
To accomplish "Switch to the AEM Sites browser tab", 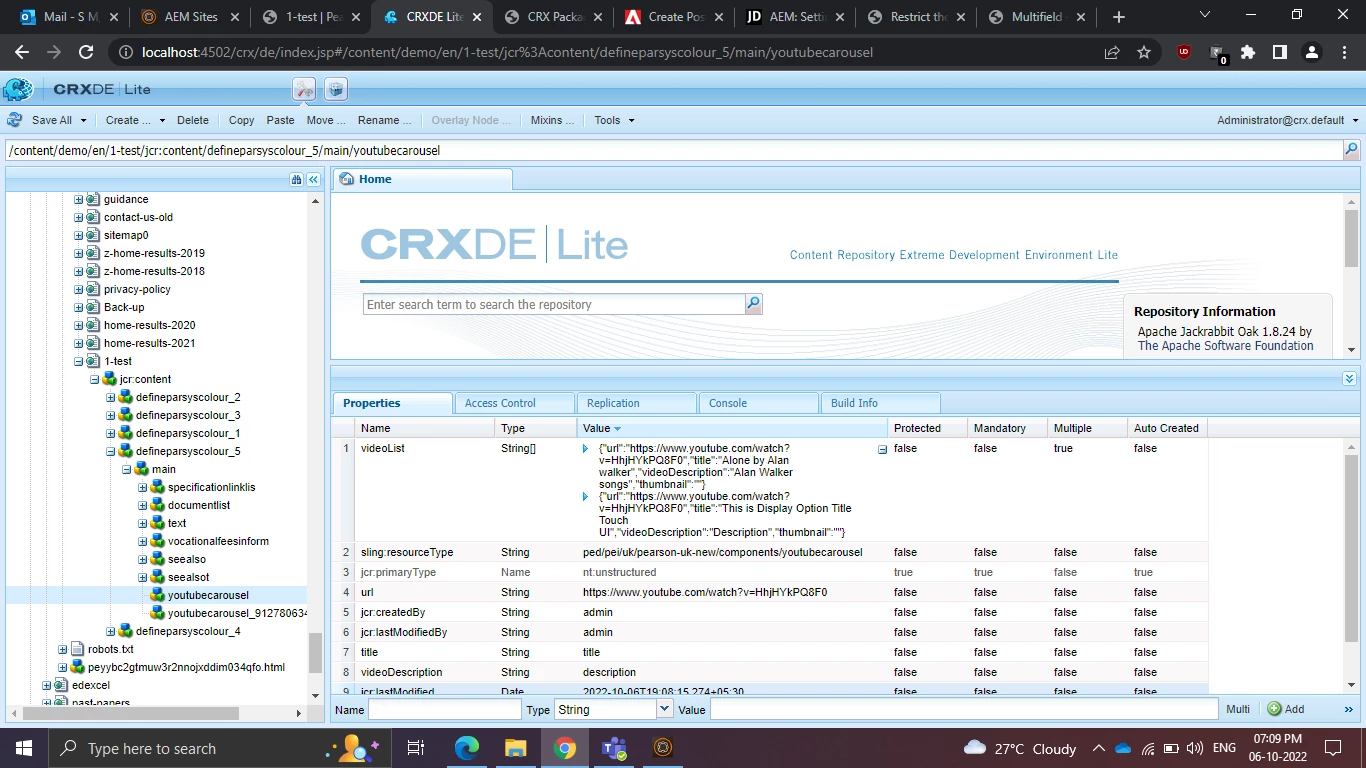I will 191,17.
